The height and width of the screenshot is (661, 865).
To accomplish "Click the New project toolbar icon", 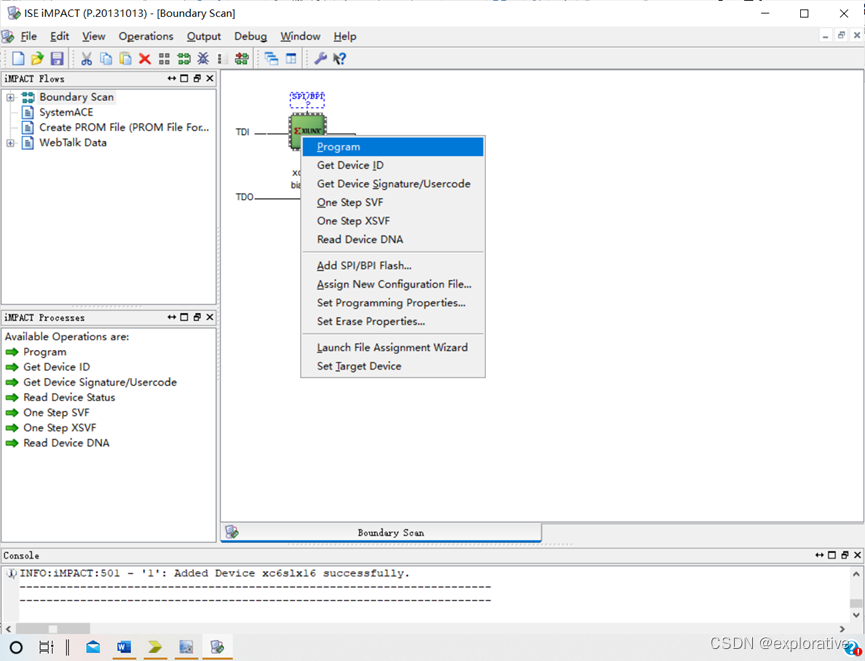I will point(18,58).
